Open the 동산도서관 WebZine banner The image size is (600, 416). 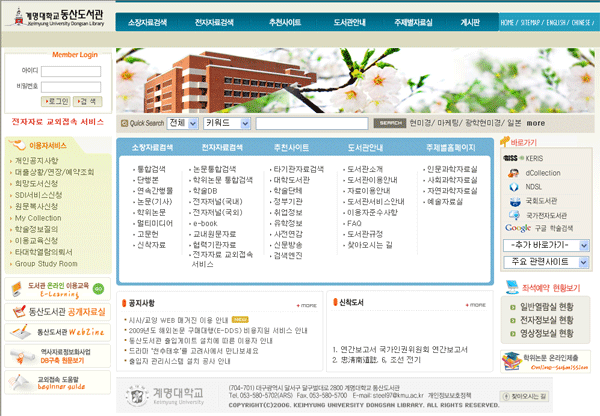pos(58,332)
